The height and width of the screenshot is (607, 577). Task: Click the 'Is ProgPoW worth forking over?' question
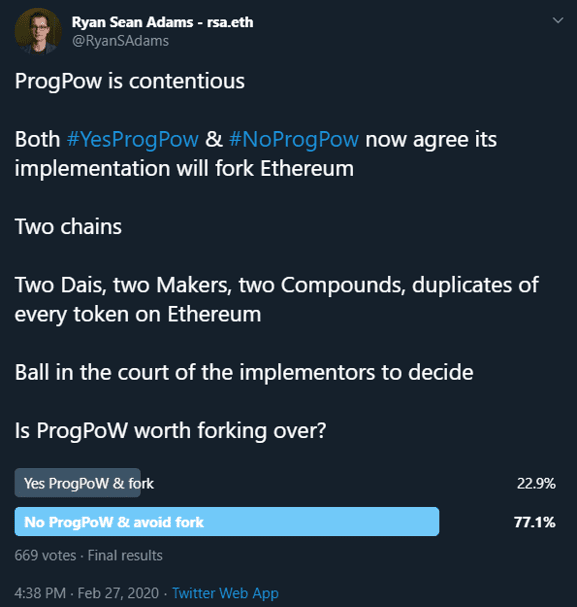[171, 430]
